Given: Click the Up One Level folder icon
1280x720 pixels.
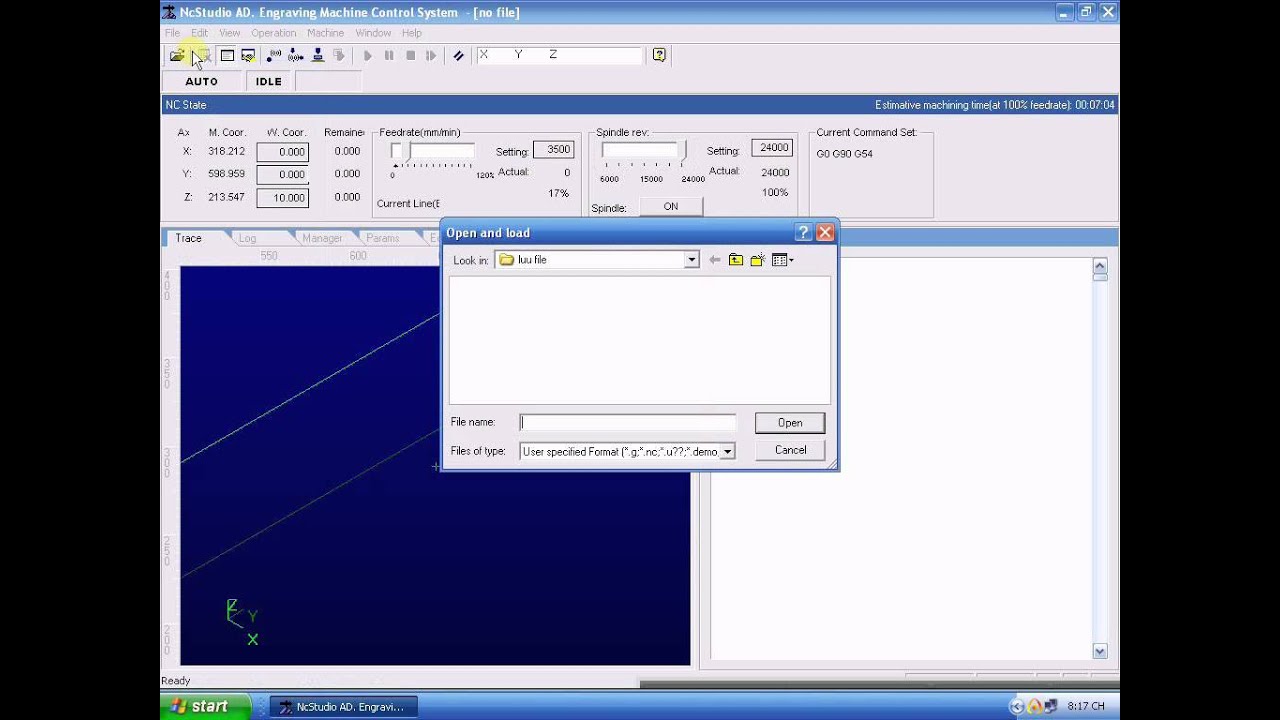Looking at the screenshot, I should [736, 260].
